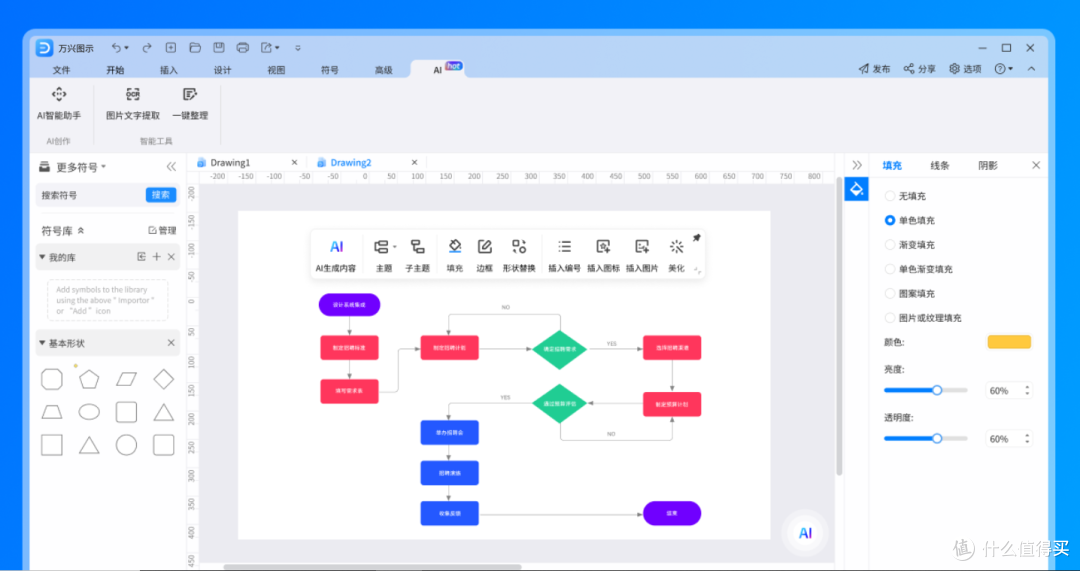Viewport: 1080px width, 571px height.
Task: Click the plus icon in 我的库
Action: point(156,257)
